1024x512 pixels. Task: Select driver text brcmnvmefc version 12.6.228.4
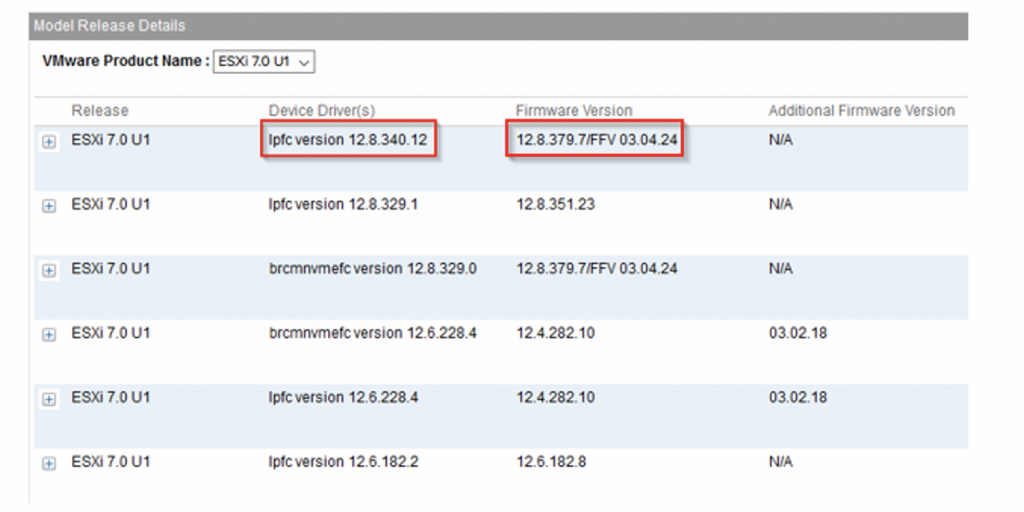372,333
